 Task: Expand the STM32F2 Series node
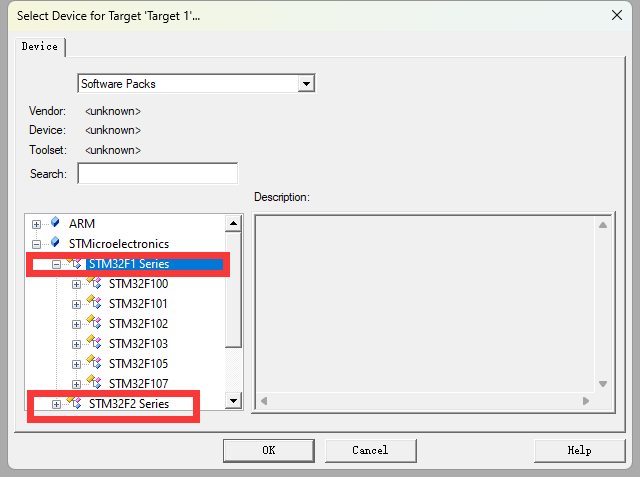coord(56,404)
